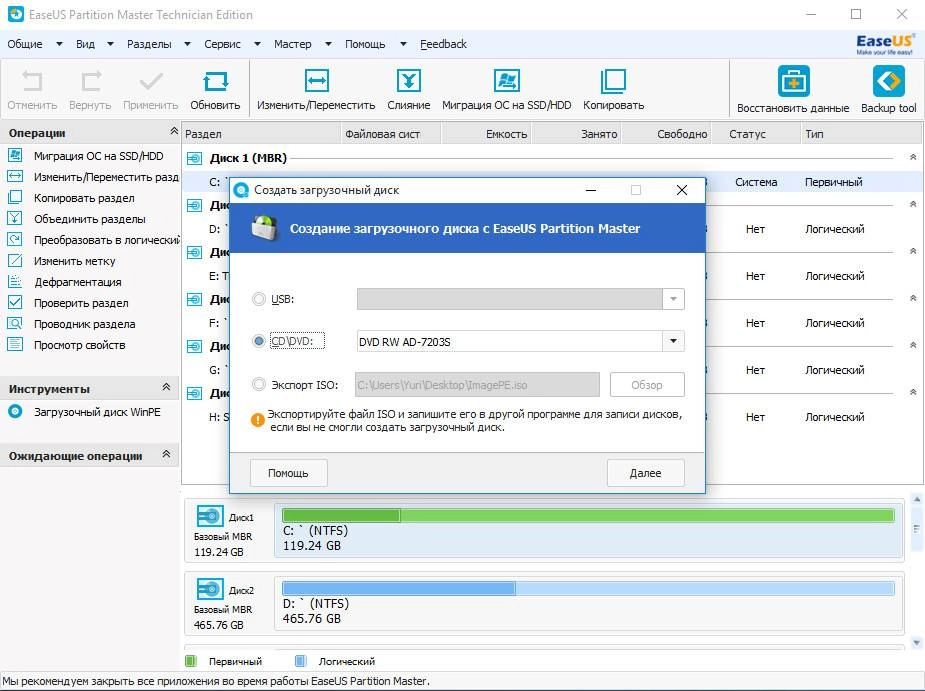Collapse the Диск 1 (MBR) group
The width and height of the screenshot is (925, 691).
pyautogui.click(x=913, y=158)
